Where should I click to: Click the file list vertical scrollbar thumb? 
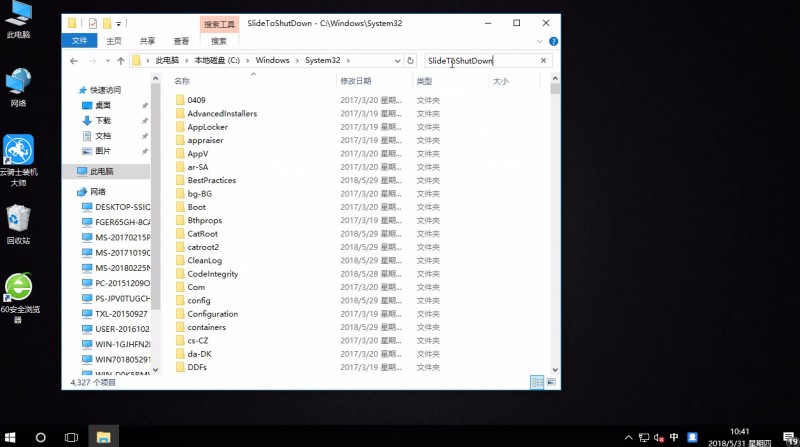pyautogui.click(x=555, y=89)
